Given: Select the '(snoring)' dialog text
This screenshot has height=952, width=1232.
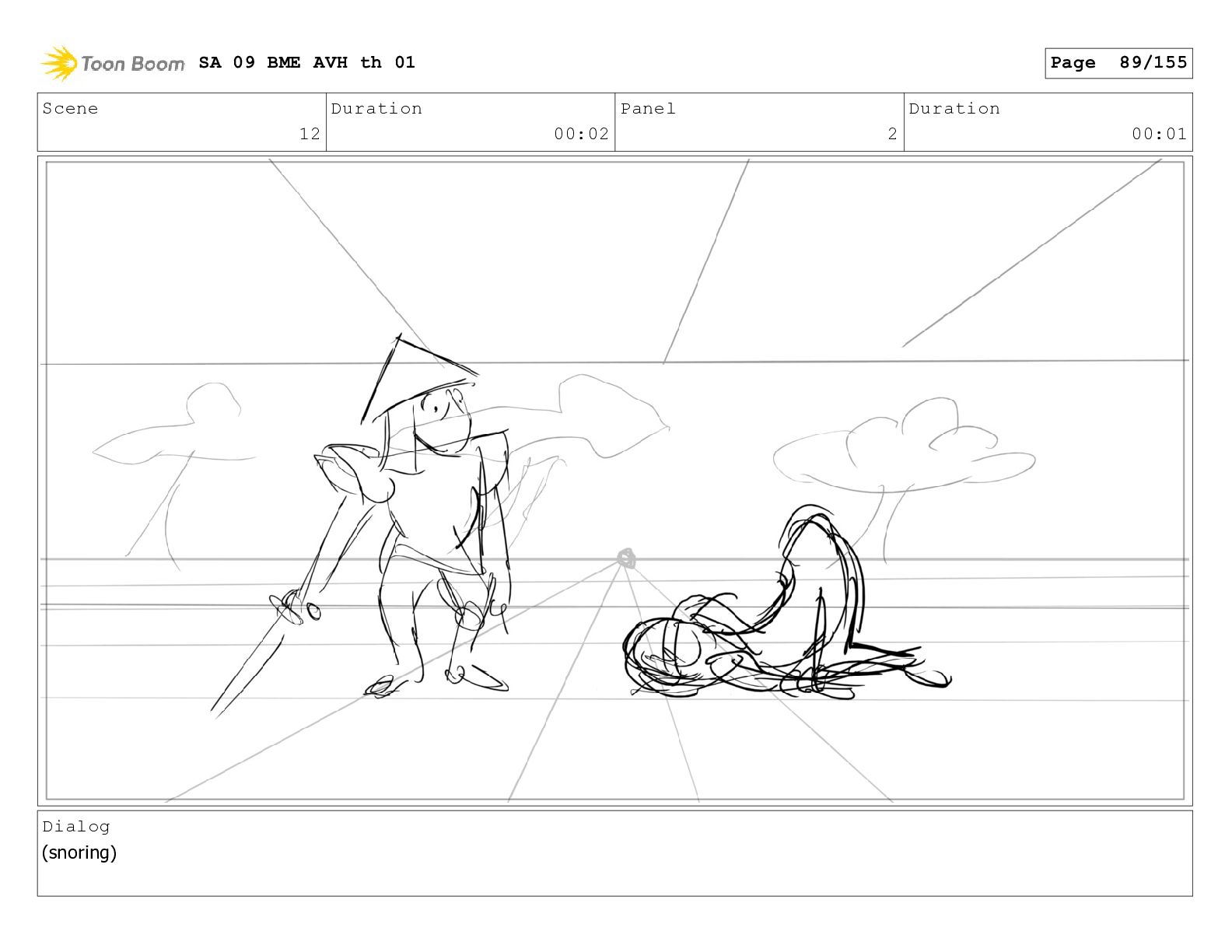Looking at the screenshot, I should click(79, 852).
